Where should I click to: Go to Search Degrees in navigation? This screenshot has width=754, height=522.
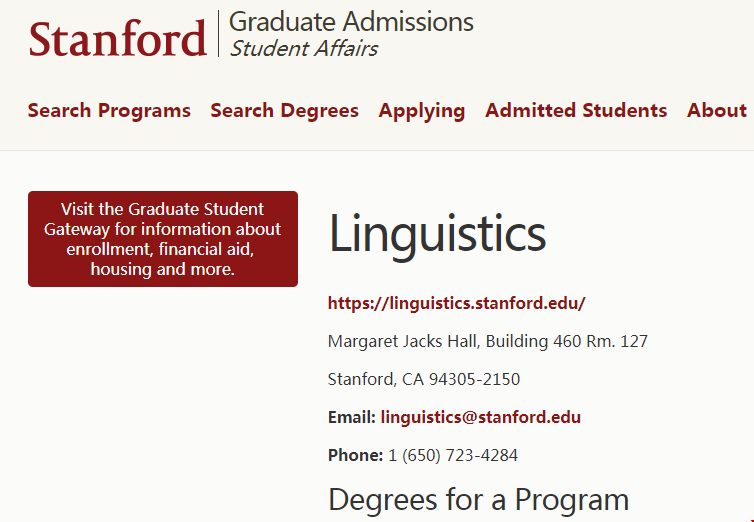284,111
